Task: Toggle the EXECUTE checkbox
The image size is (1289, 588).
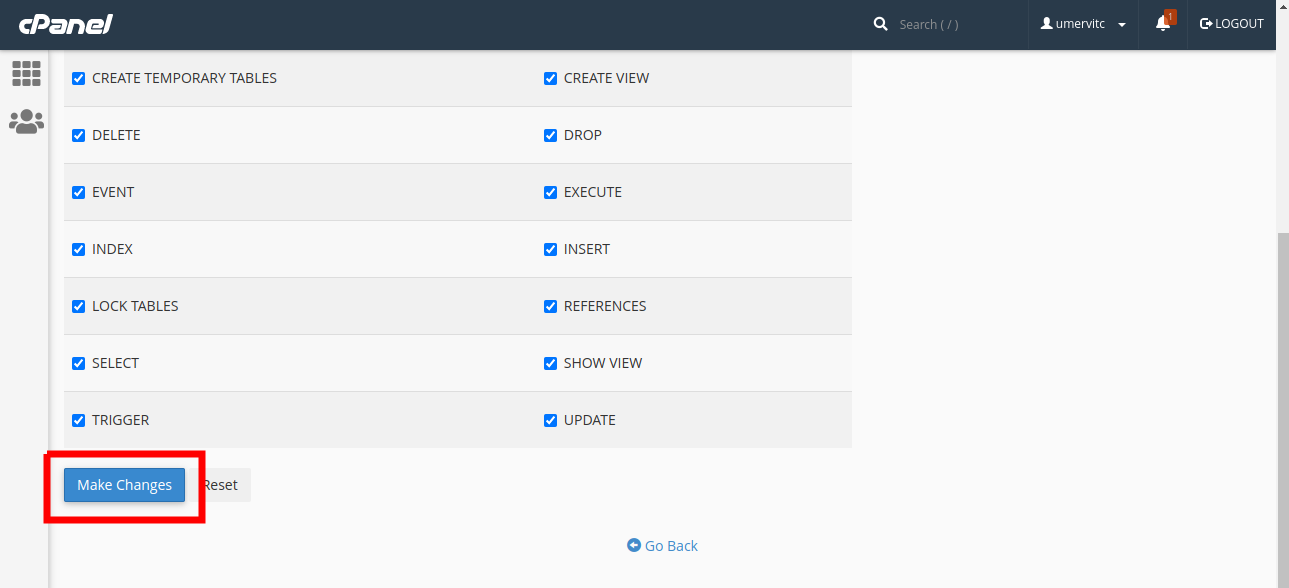Action: 550,192
